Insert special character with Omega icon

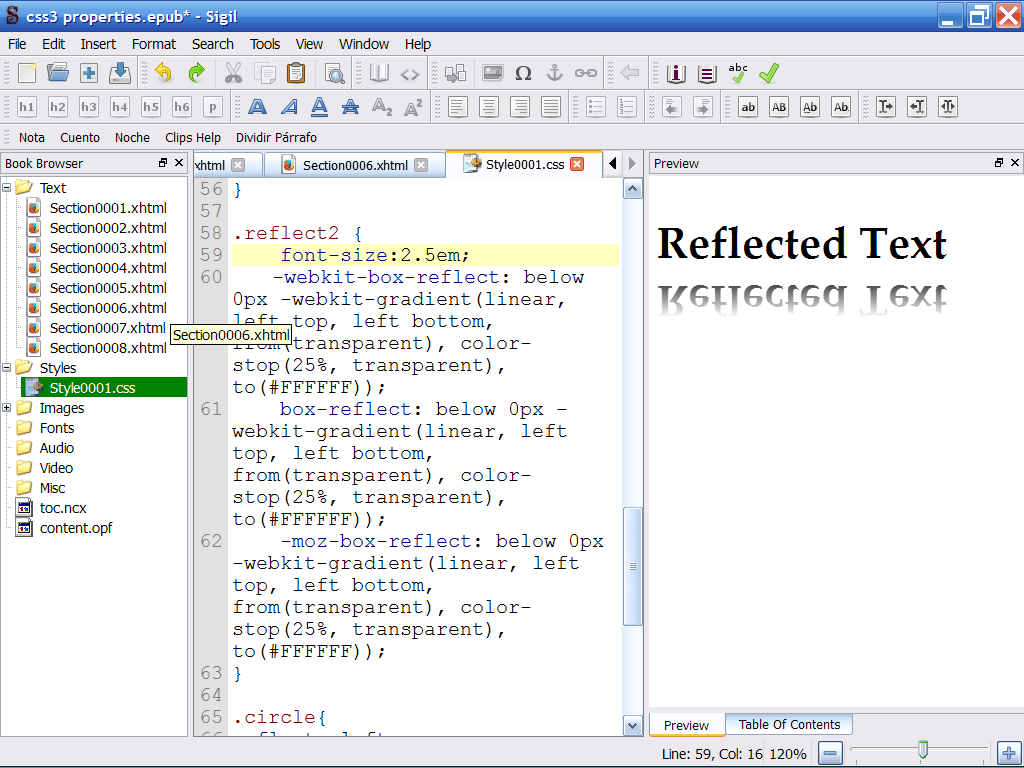pos(523,73)
